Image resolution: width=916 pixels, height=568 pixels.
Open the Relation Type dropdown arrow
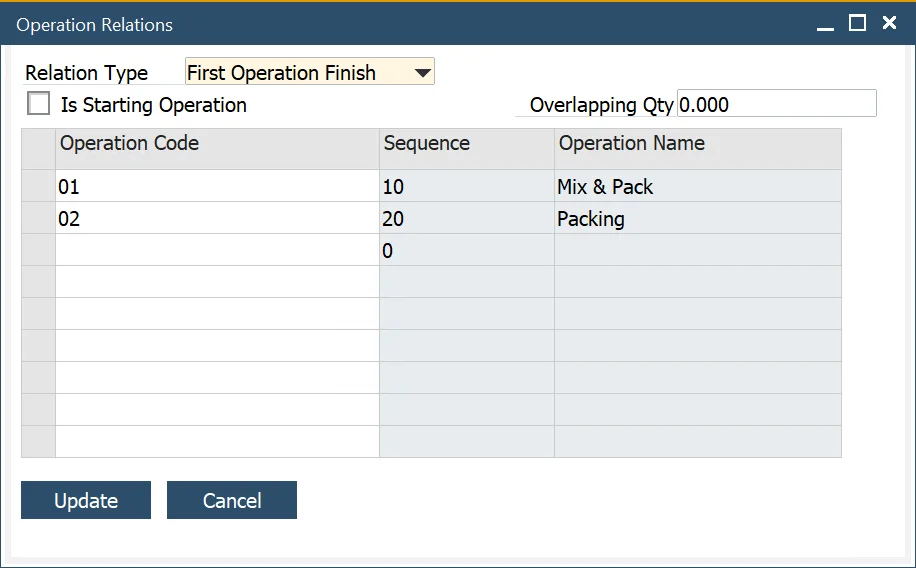click(423, 72)
